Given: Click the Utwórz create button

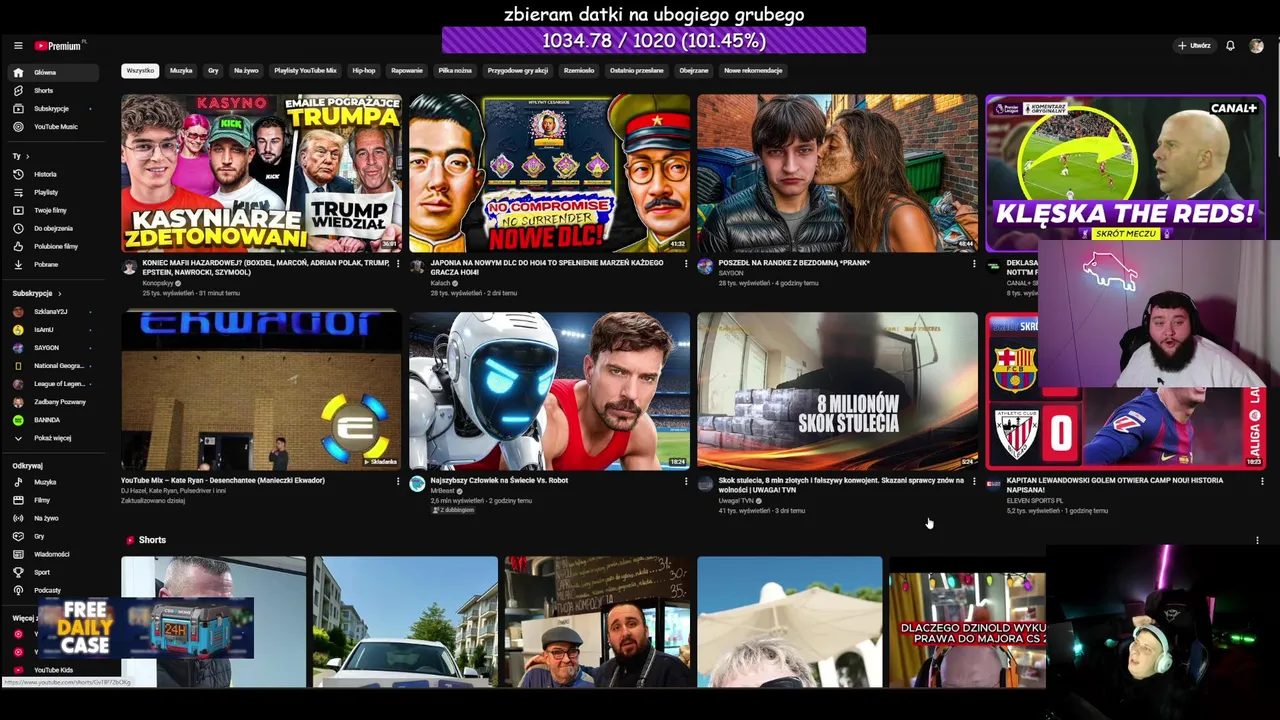Looking at the screenshot, I should click(1194, 46).
